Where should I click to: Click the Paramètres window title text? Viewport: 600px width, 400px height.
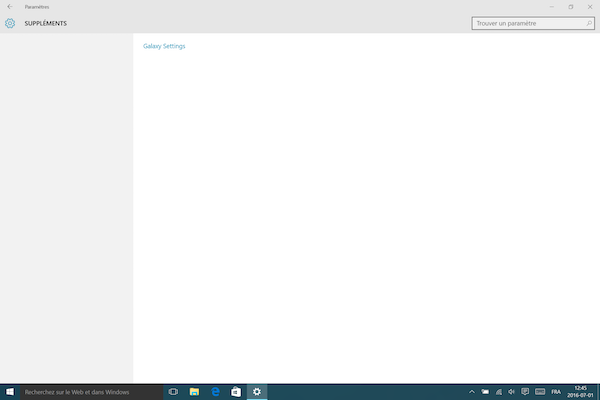click(37, 7)
